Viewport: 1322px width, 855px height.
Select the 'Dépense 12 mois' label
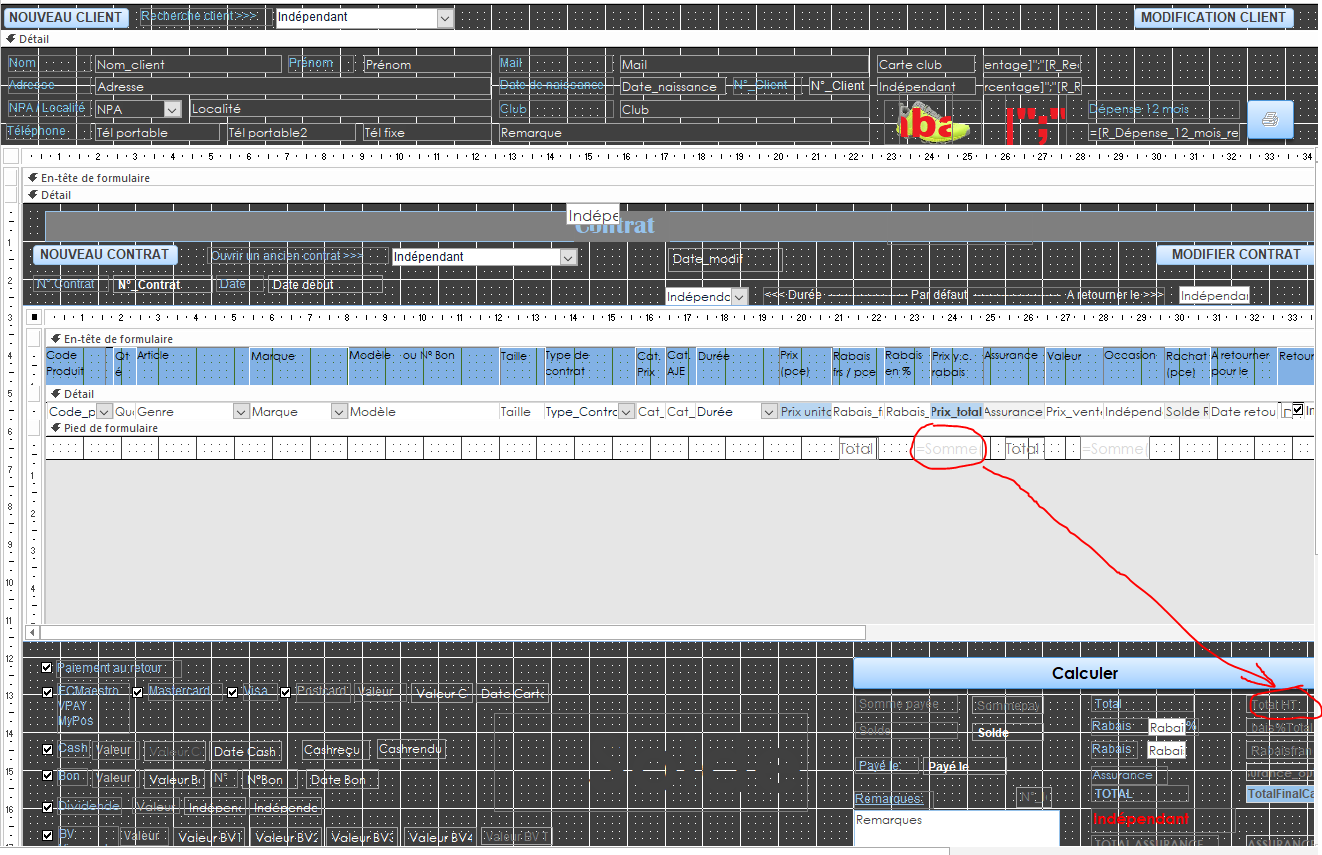point(1165,110)
